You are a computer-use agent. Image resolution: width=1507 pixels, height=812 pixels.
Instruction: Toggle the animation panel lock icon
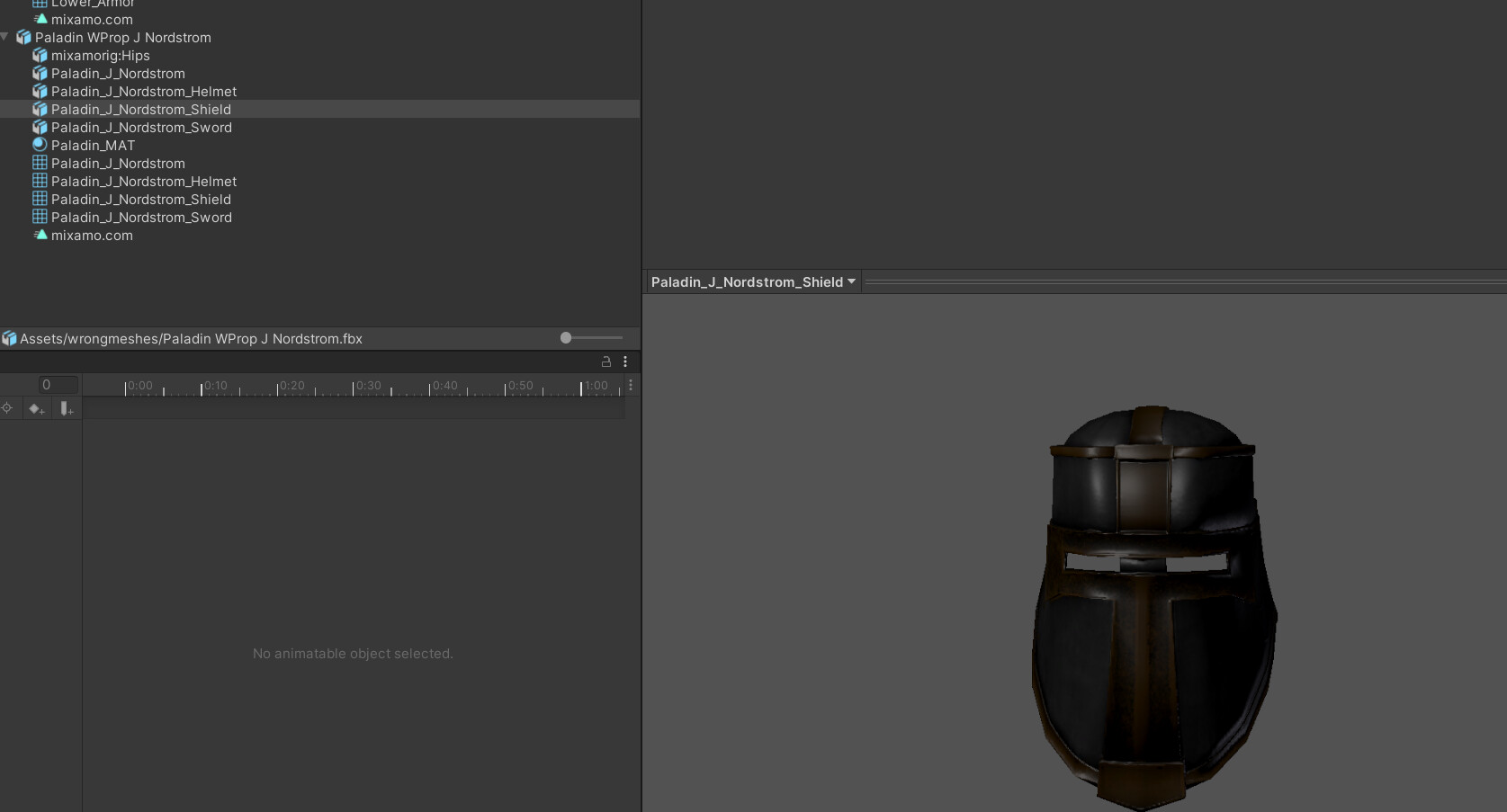pos(607,361)
